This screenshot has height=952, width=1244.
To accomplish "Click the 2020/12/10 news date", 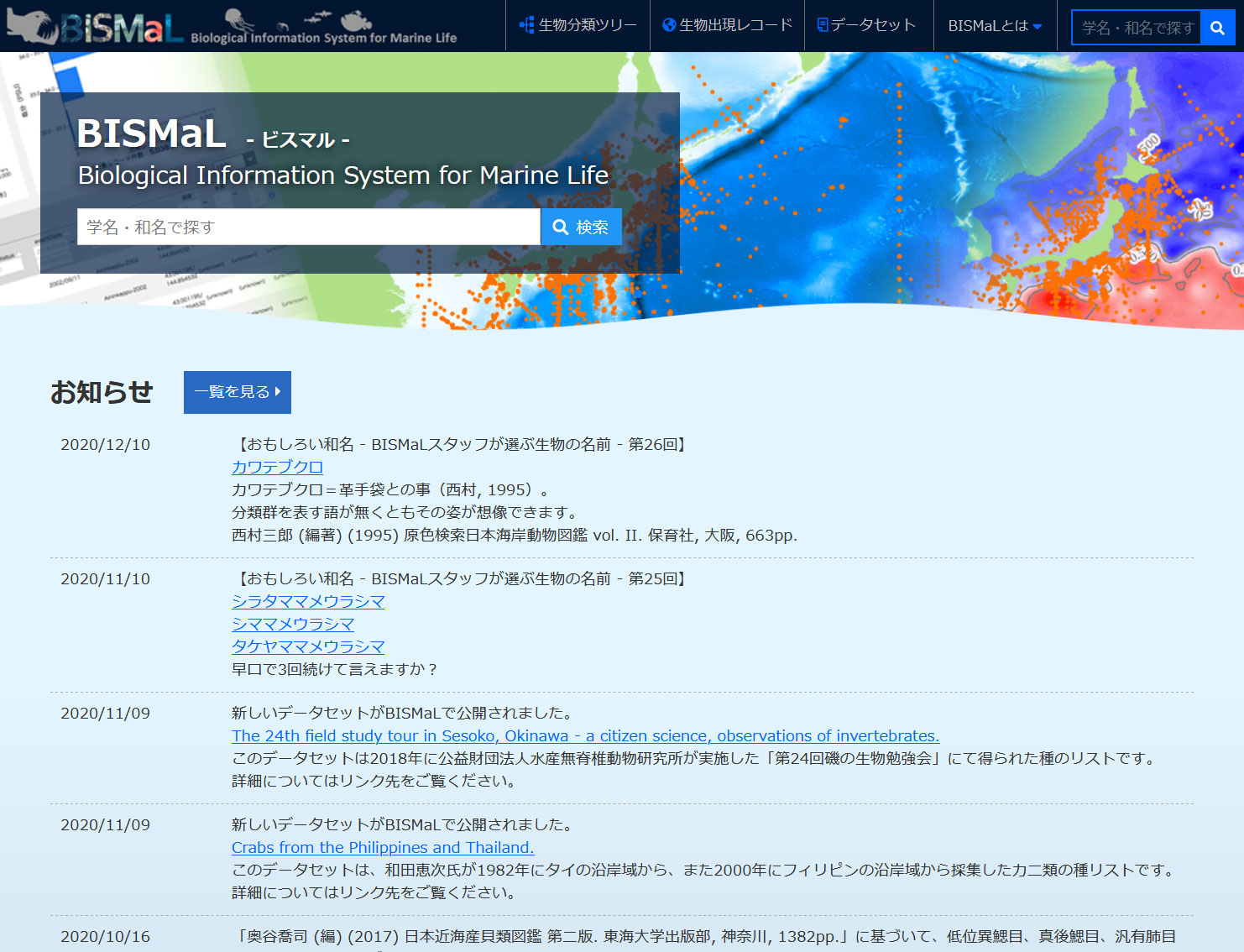I will [x=106, y=444].
